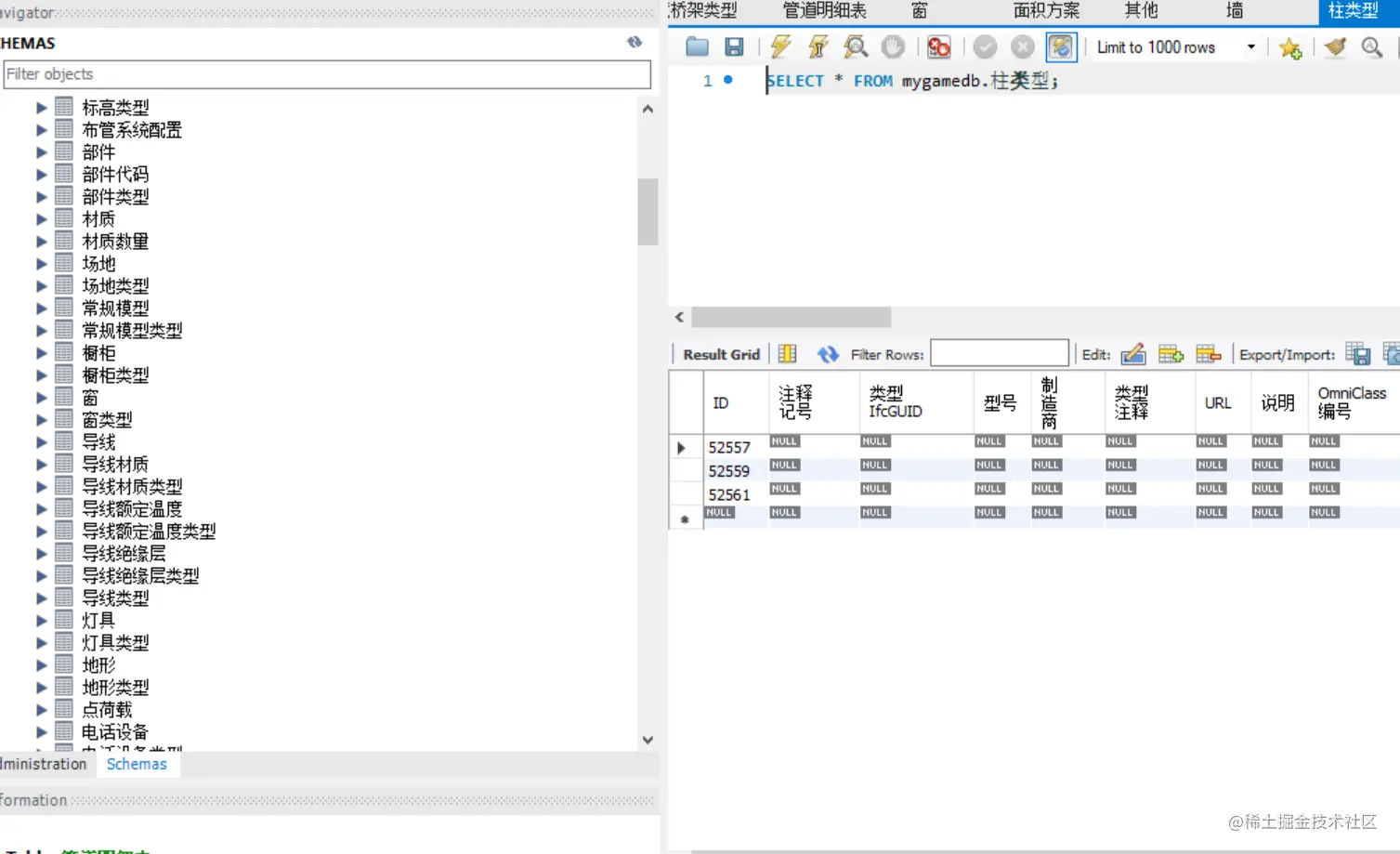The height and width of the screenshot is (854, 1400).
Task: Execute the query with the lightning bolt icon
Action: [780, 47]
